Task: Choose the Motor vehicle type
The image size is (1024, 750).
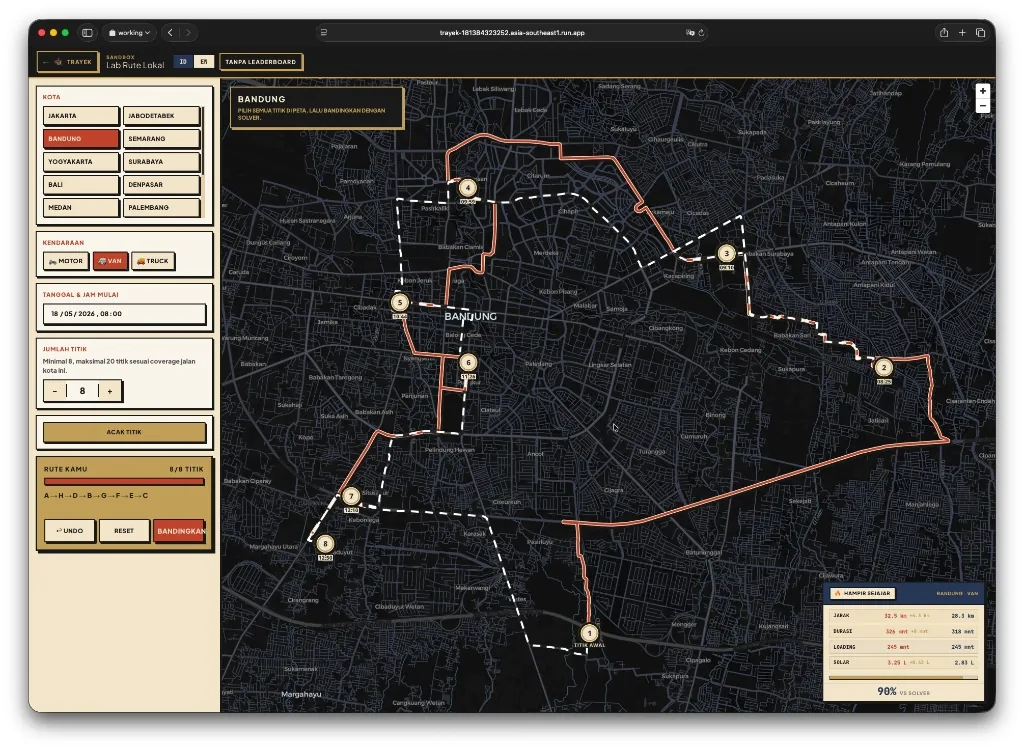Action: [x=66, y=261]
